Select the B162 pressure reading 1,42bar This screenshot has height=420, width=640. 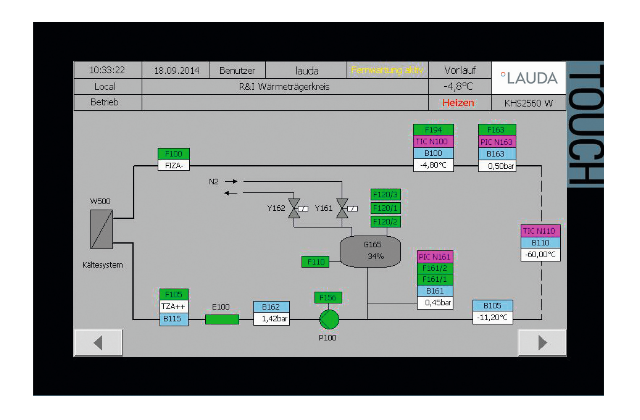271,319
